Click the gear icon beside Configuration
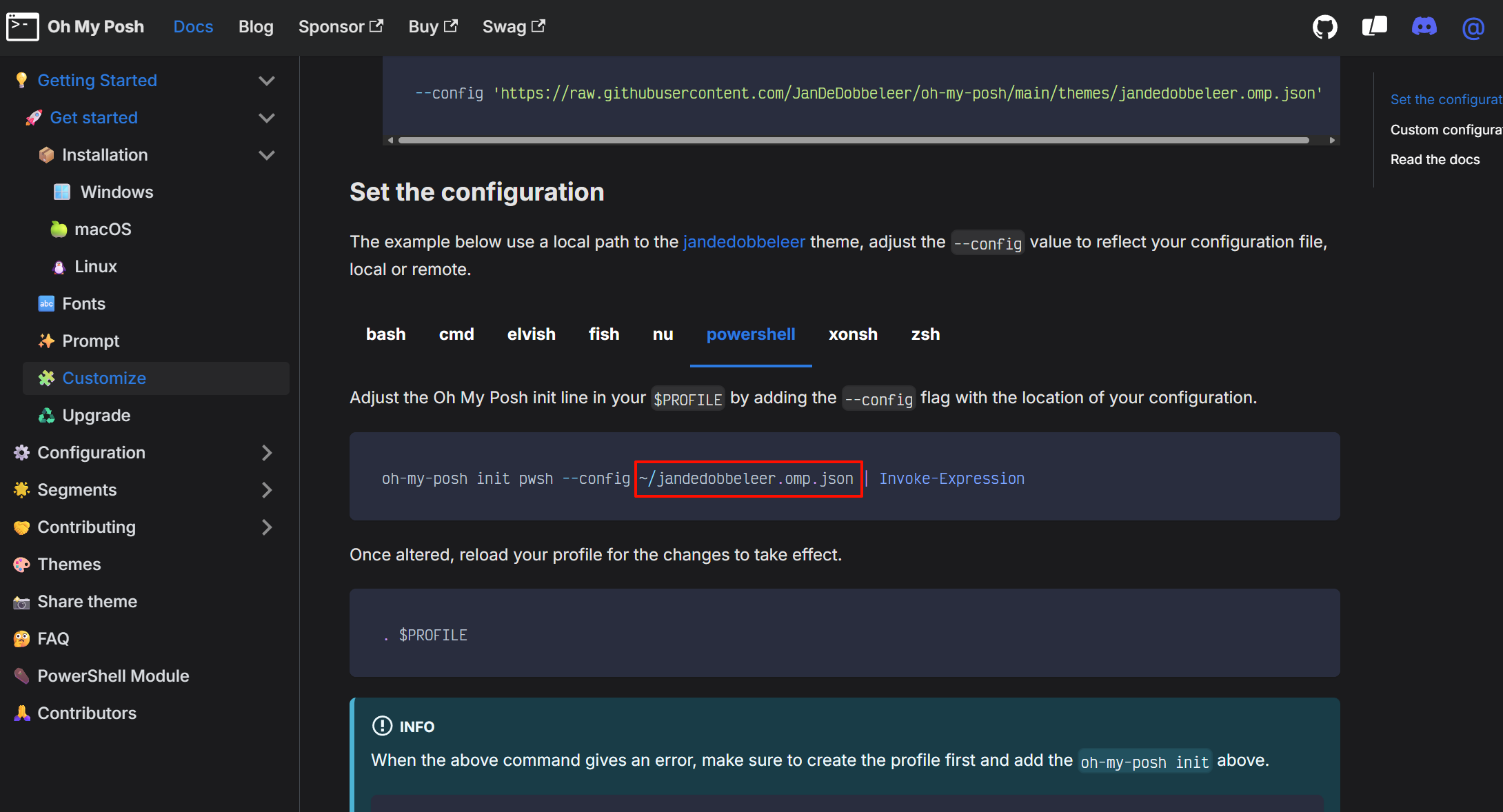1503x812 pixels. click(x=21, y=453)
